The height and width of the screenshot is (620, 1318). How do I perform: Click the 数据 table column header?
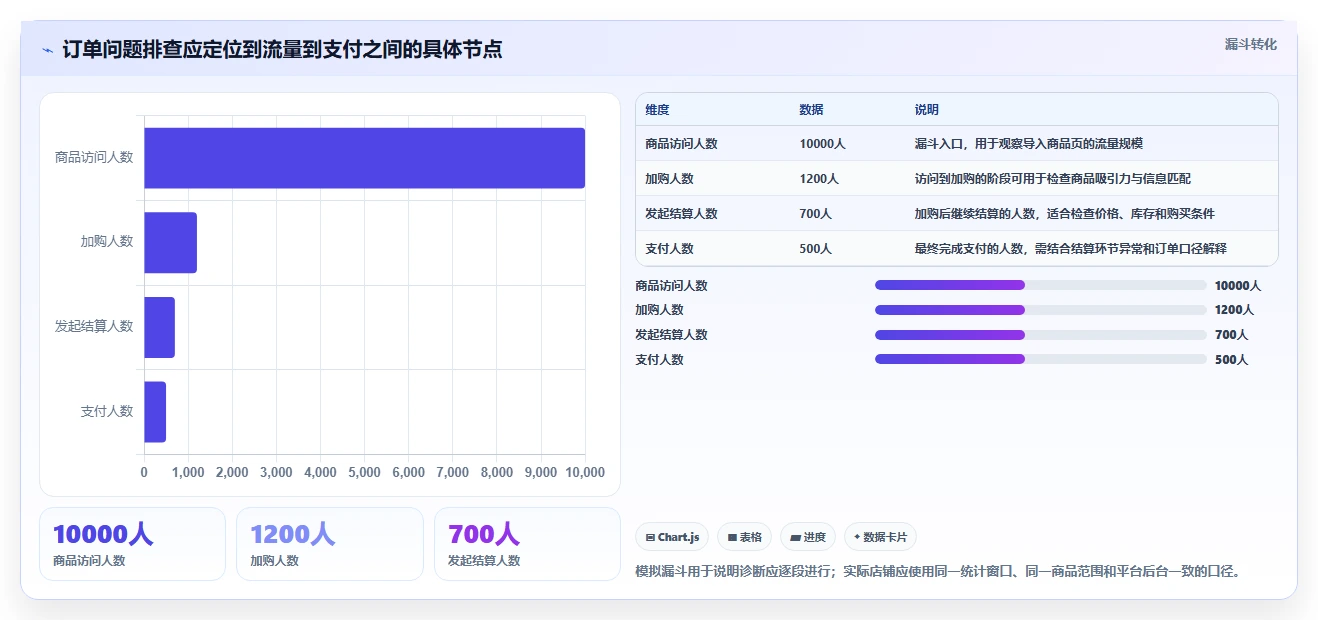point(811,110)
